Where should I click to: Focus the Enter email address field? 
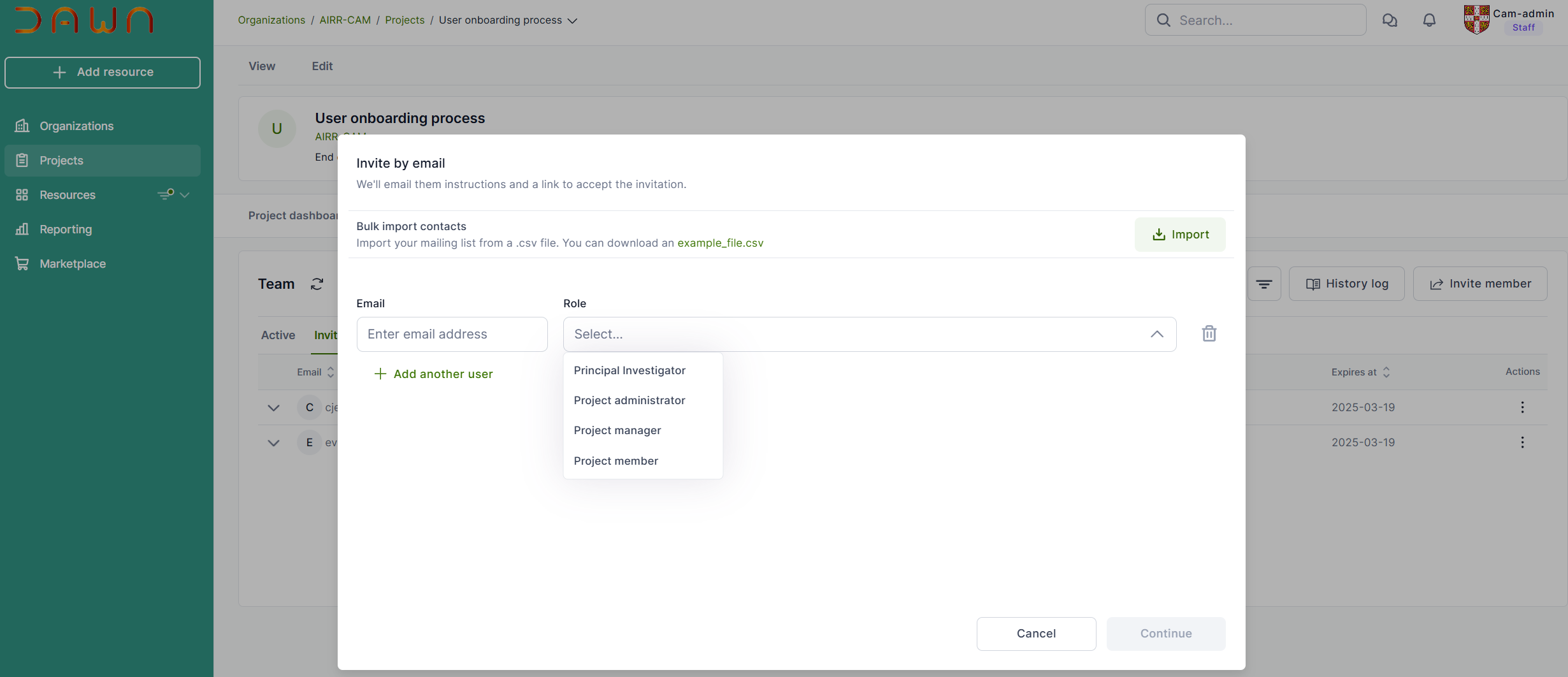pos(452,334)
